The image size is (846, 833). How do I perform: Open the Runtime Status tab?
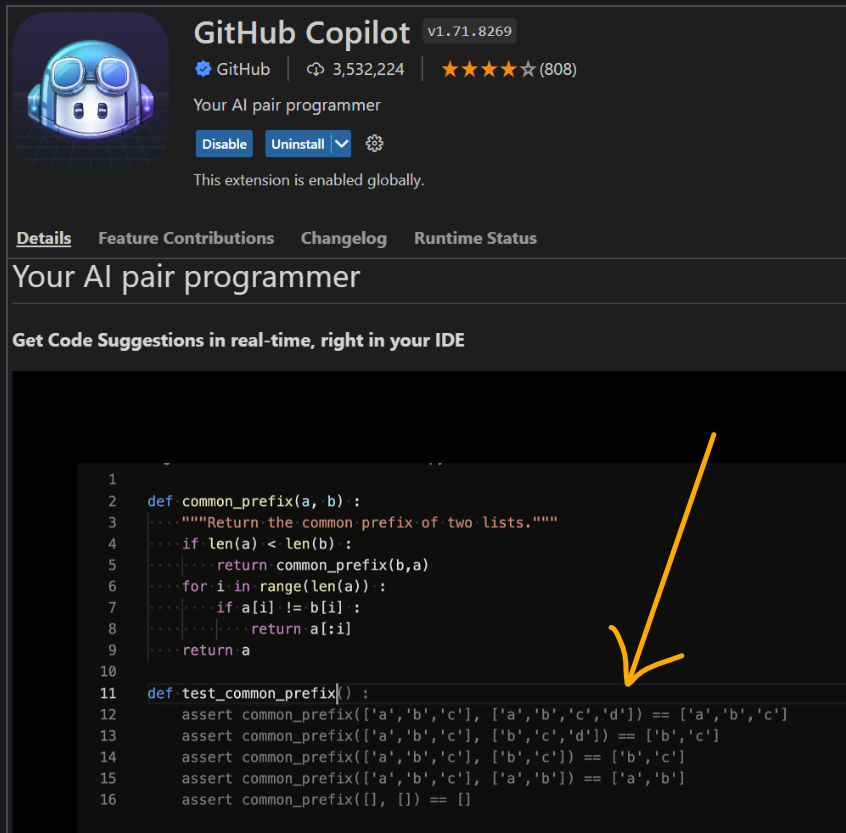pyautogui.click(x=475, y=238)
